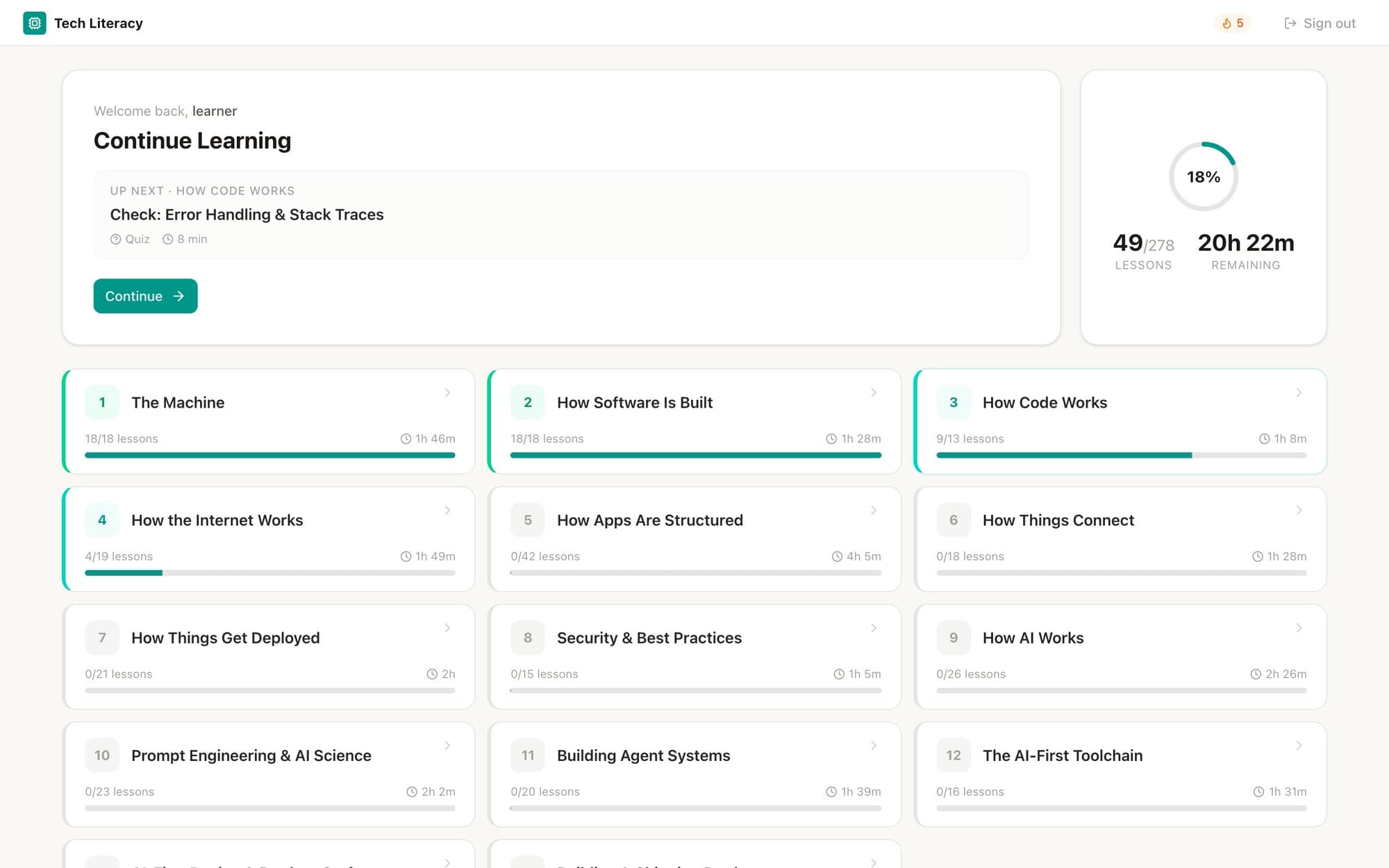
Task: Click the Sign out door icon
Action: pyautogui.click(x=1290, y=24)
